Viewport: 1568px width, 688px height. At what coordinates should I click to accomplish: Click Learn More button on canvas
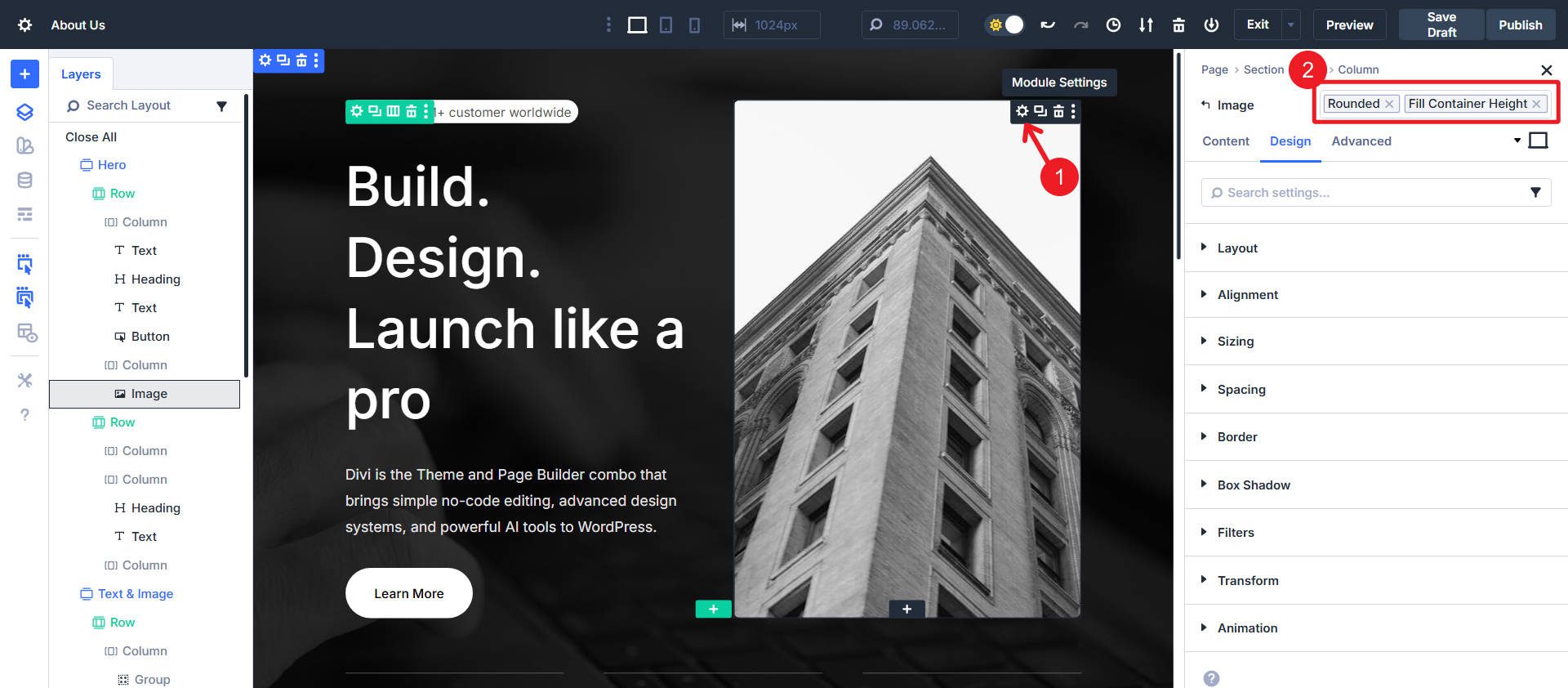tap(408, 593)
